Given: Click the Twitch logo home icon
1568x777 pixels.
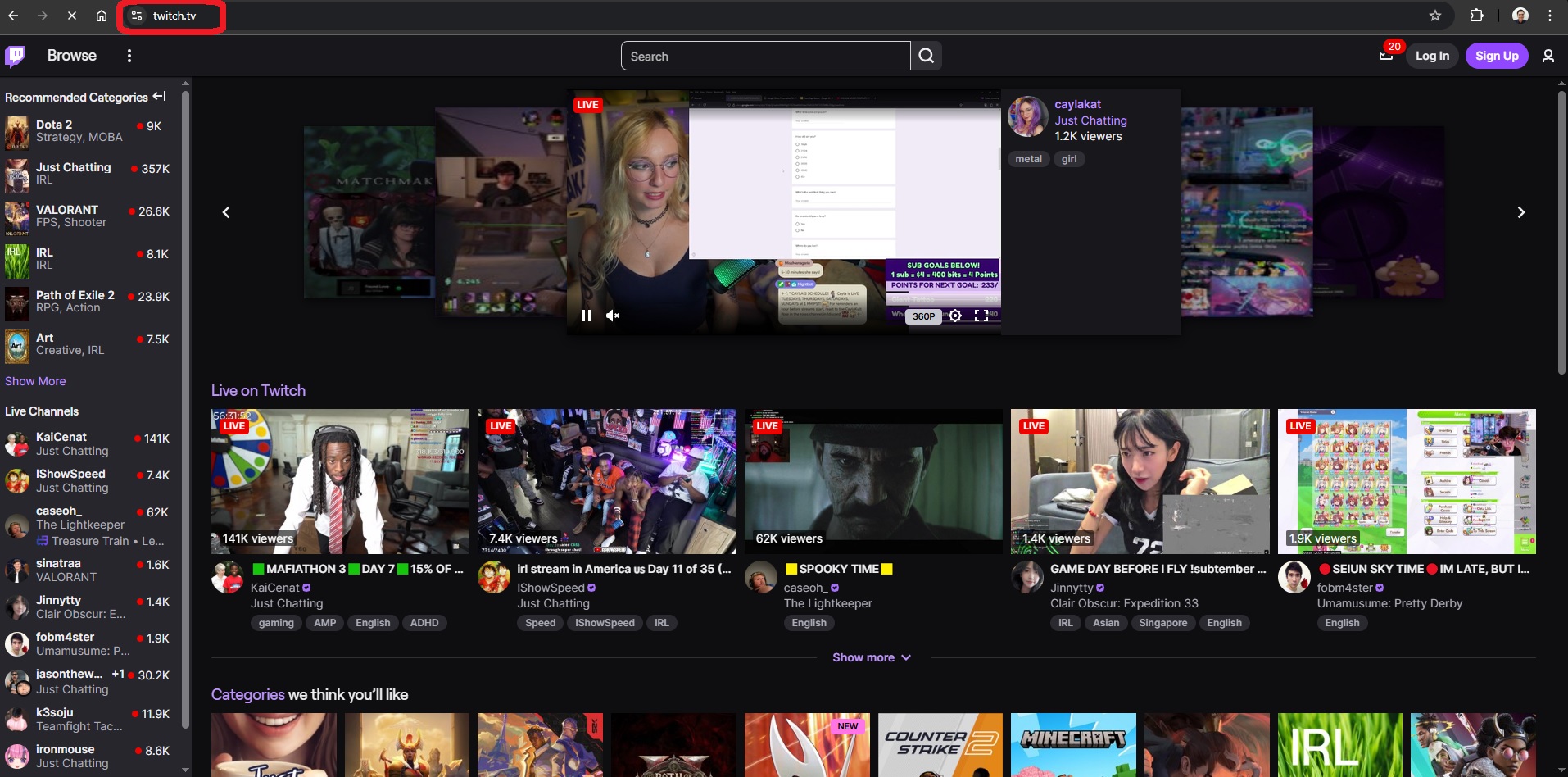Looking at the screenshot, I should [x=15, y=56].
